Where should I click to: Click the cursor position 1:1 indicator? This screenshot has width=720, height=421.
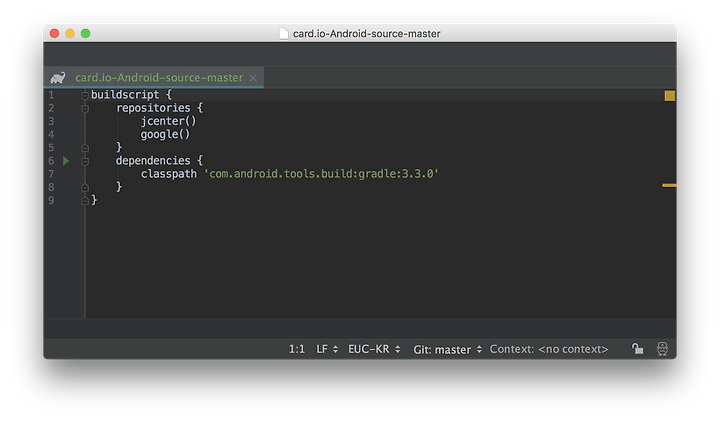coord(297,349)
